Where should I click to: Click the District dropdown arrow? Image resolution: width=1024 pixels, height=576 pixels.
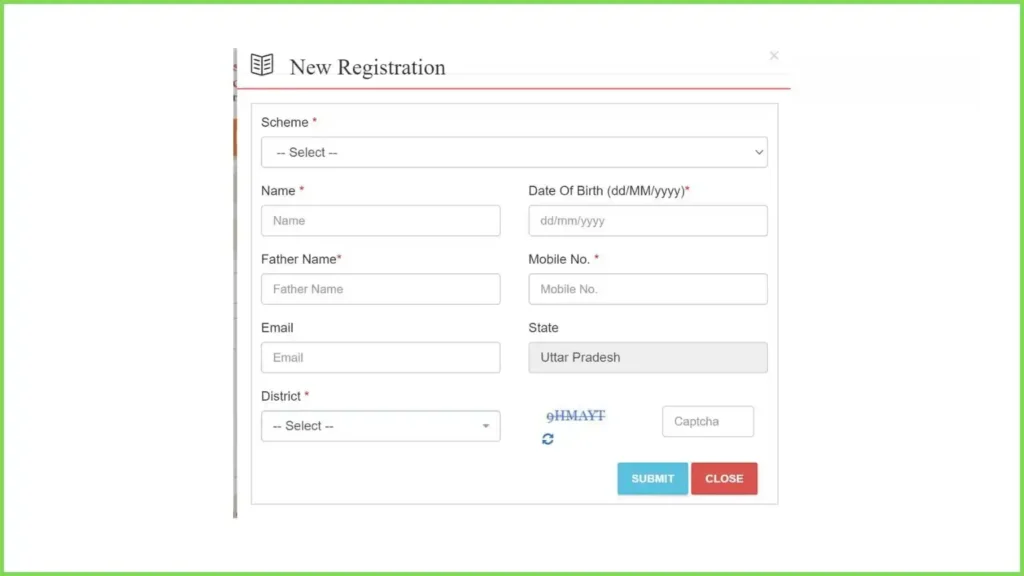485,426
